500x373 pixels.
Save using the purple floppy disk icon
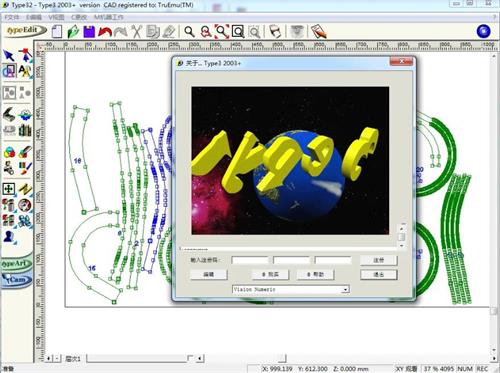click(x=89, y=32)
